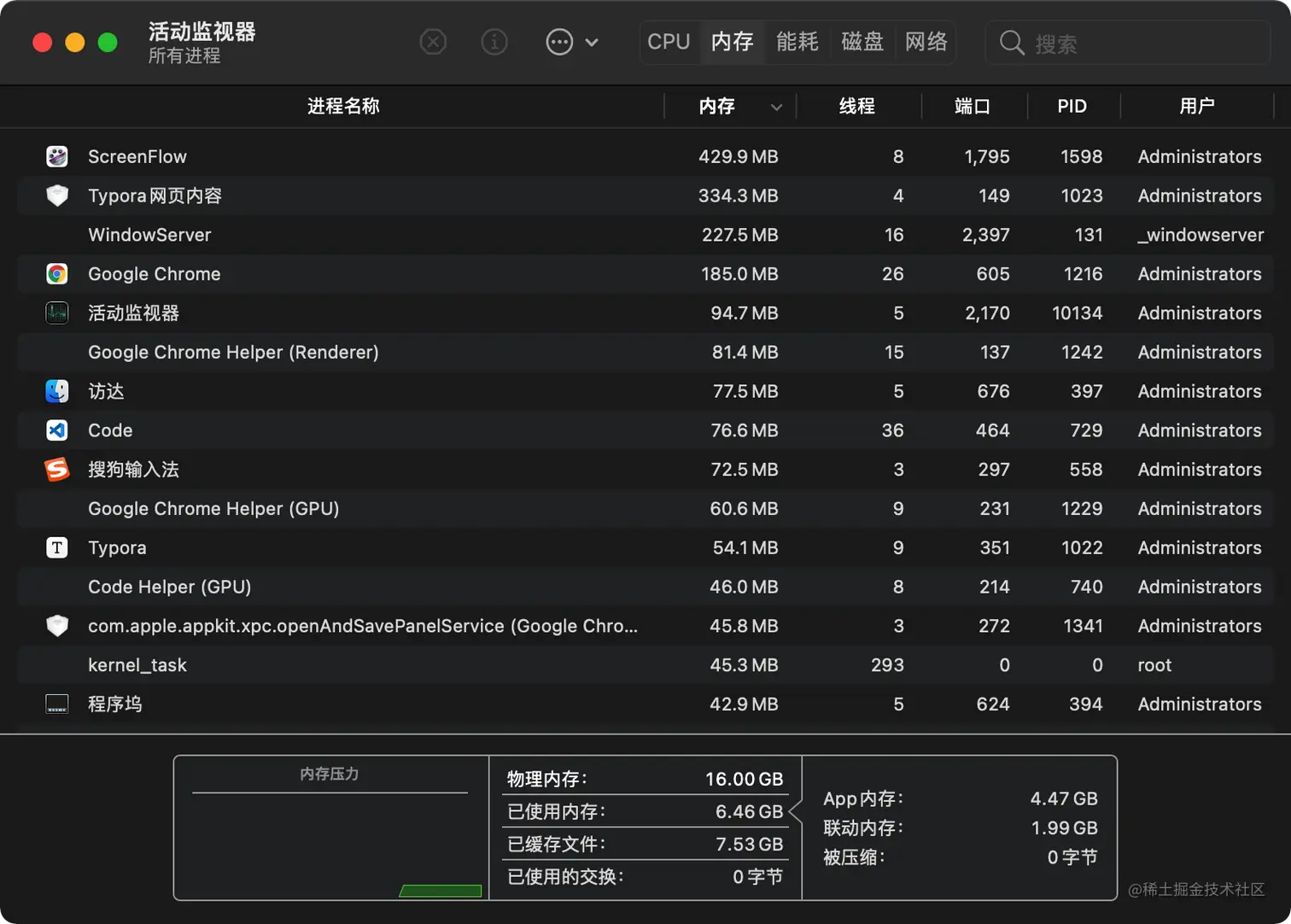Click the green zoom window button

tap(108, 43)
